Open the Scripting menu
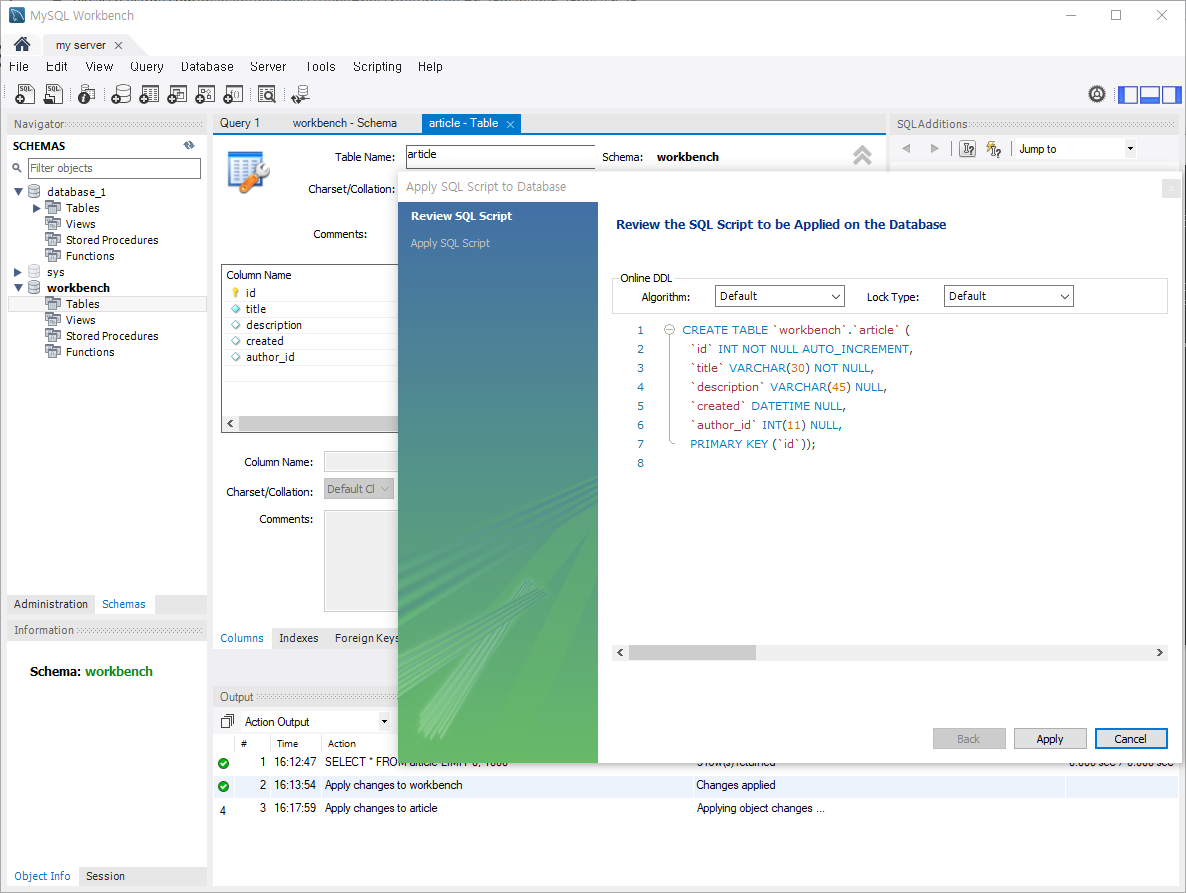This screenshot has width=1186, height=893. click(x=377, y=67)
